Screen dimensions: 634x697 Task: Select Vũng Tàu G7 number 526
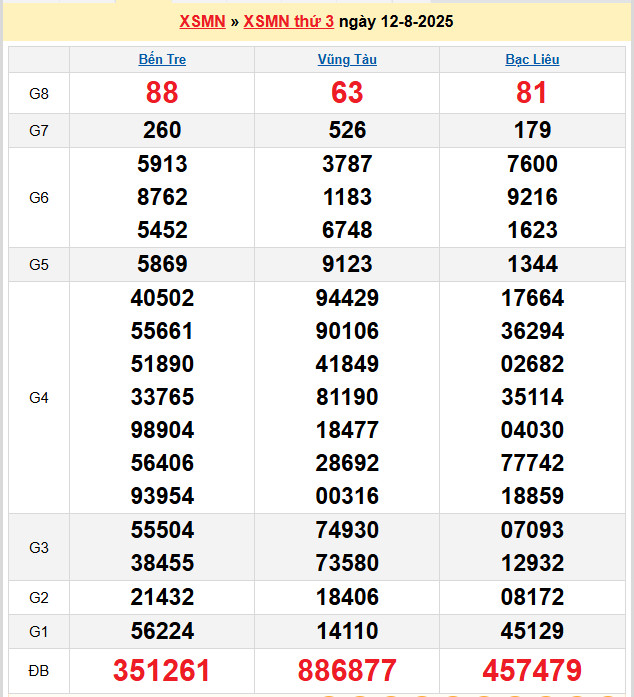(x=347, y=130)
